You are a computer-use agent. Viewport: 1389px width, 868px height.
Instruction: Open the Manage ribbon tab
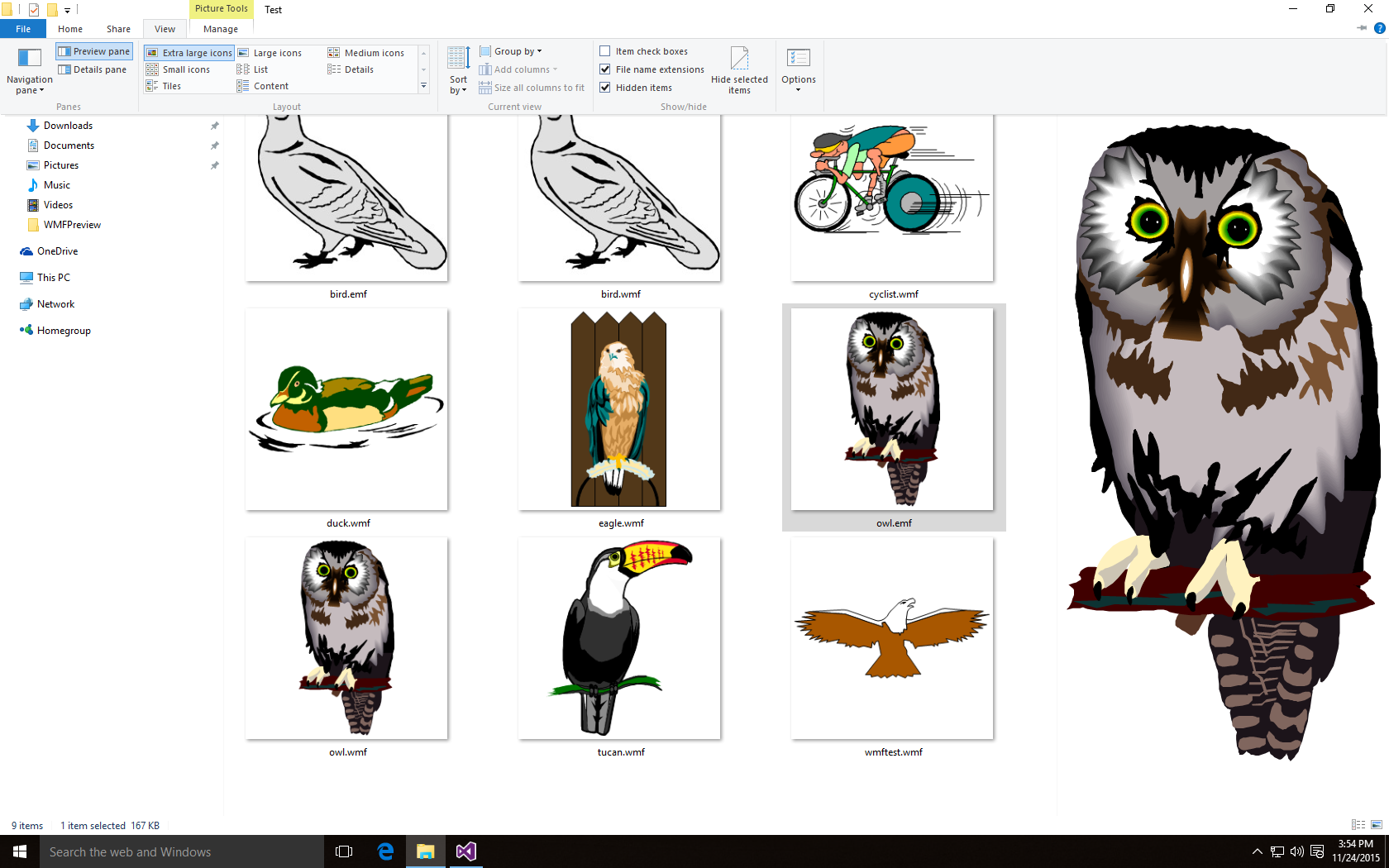[221, 29]
